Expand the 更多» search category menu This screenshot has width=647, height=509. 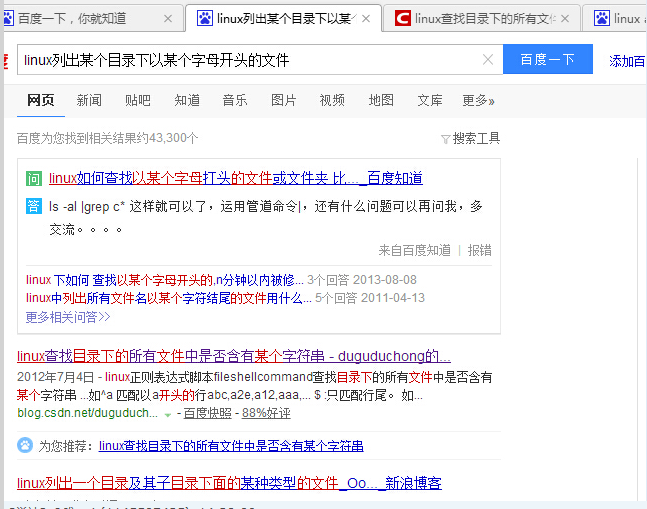point(478,100)
